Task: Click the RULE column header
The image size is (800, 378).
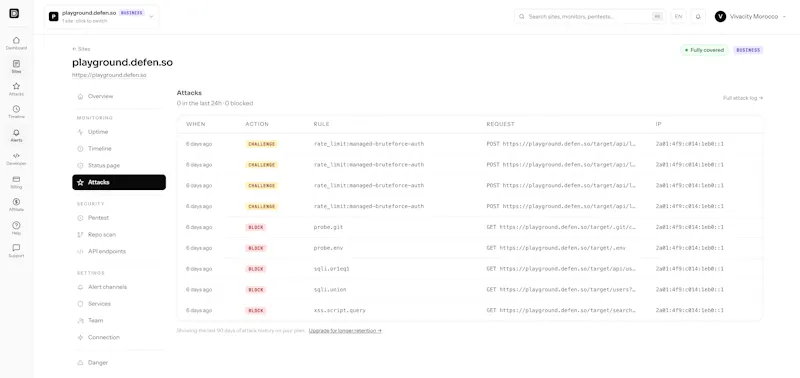Action: click(x=321, y=124)
